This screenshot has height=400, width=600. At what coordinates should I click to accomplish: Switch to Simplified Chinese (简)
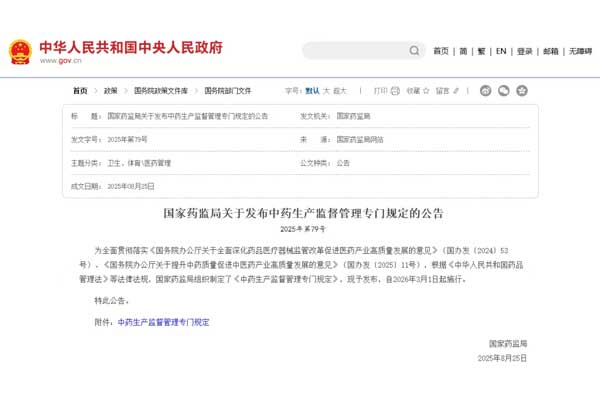[x=463, y=51]
